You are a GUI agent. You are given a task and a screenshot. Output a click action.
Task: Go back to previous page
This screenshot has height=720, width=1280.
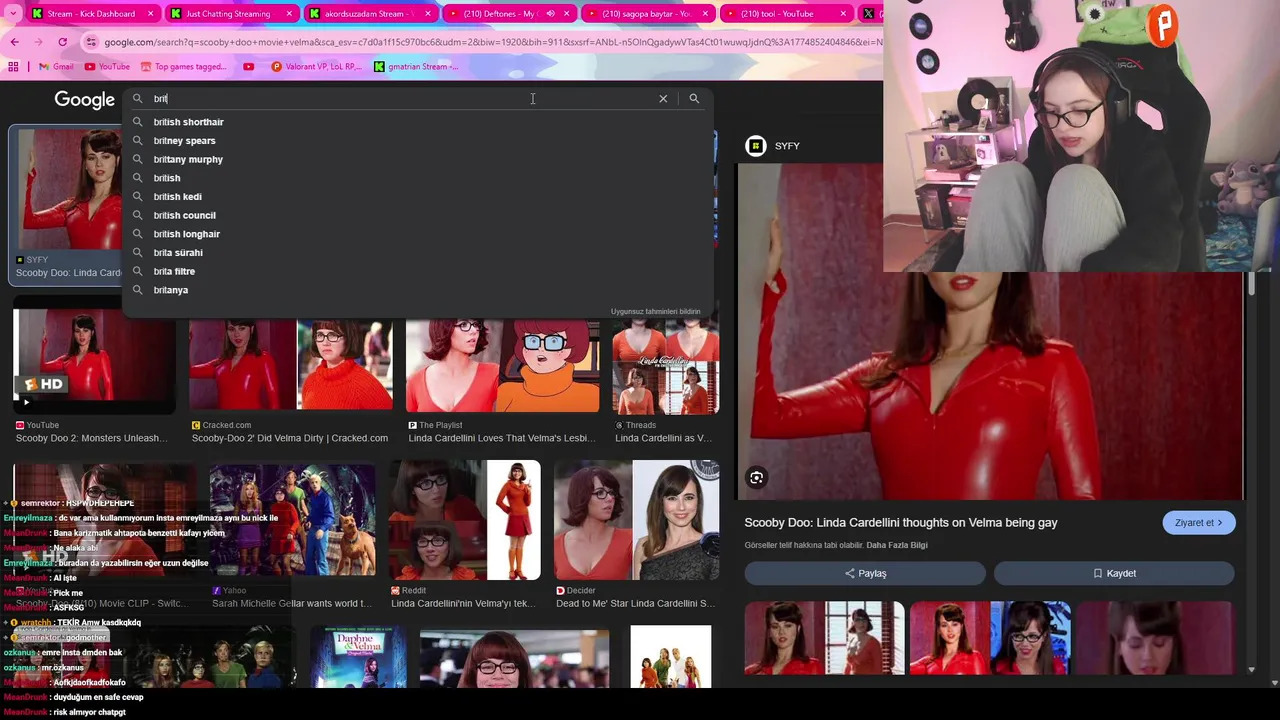[14, 42]
